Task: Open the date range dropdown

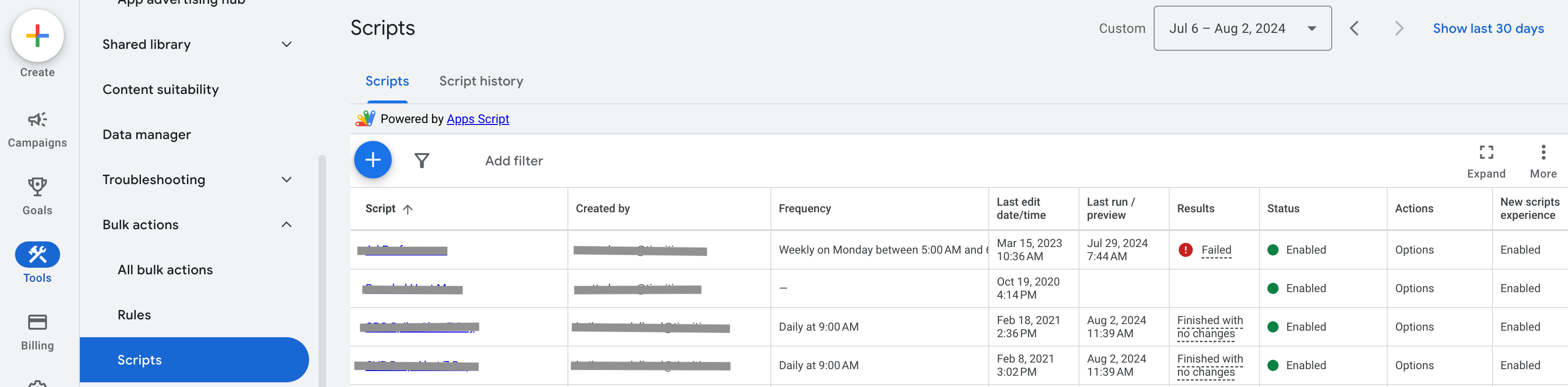Action: coord(1242,29)
